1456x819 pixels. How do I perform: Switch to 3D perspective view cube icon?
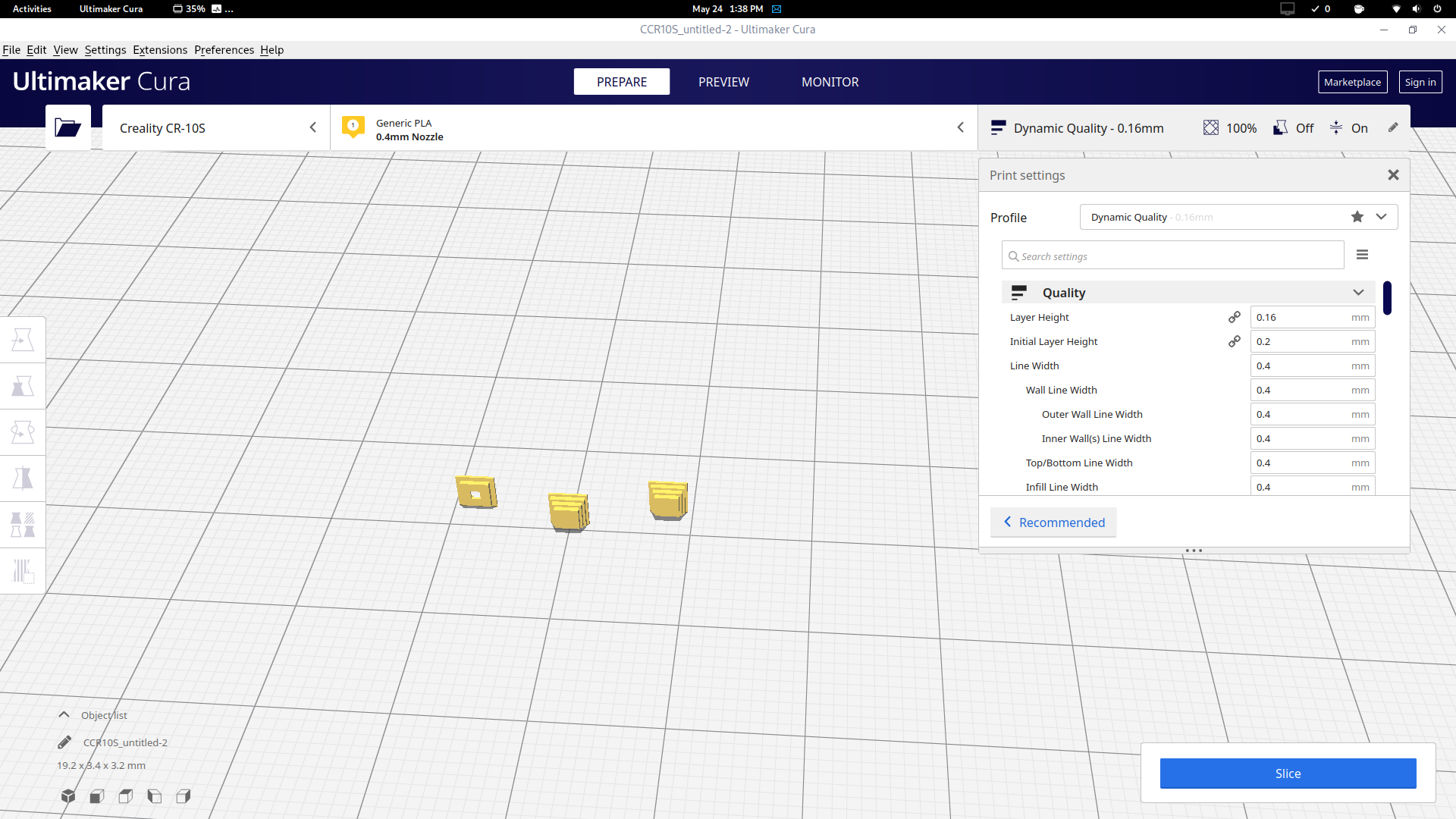click(68, 796)
